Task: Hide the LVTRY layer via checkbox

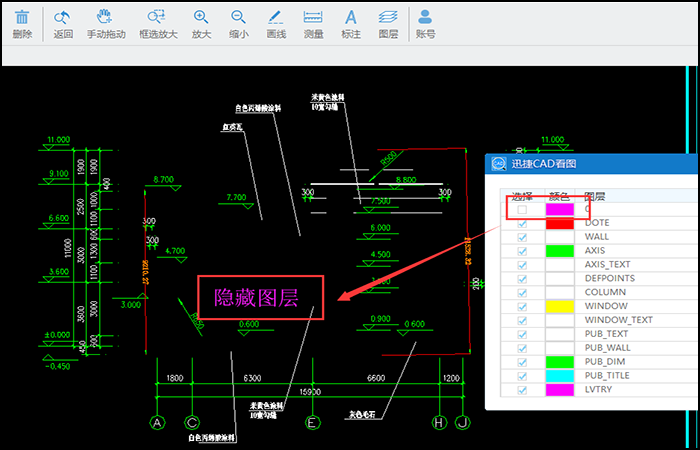Action: click(x=522, y=390)
